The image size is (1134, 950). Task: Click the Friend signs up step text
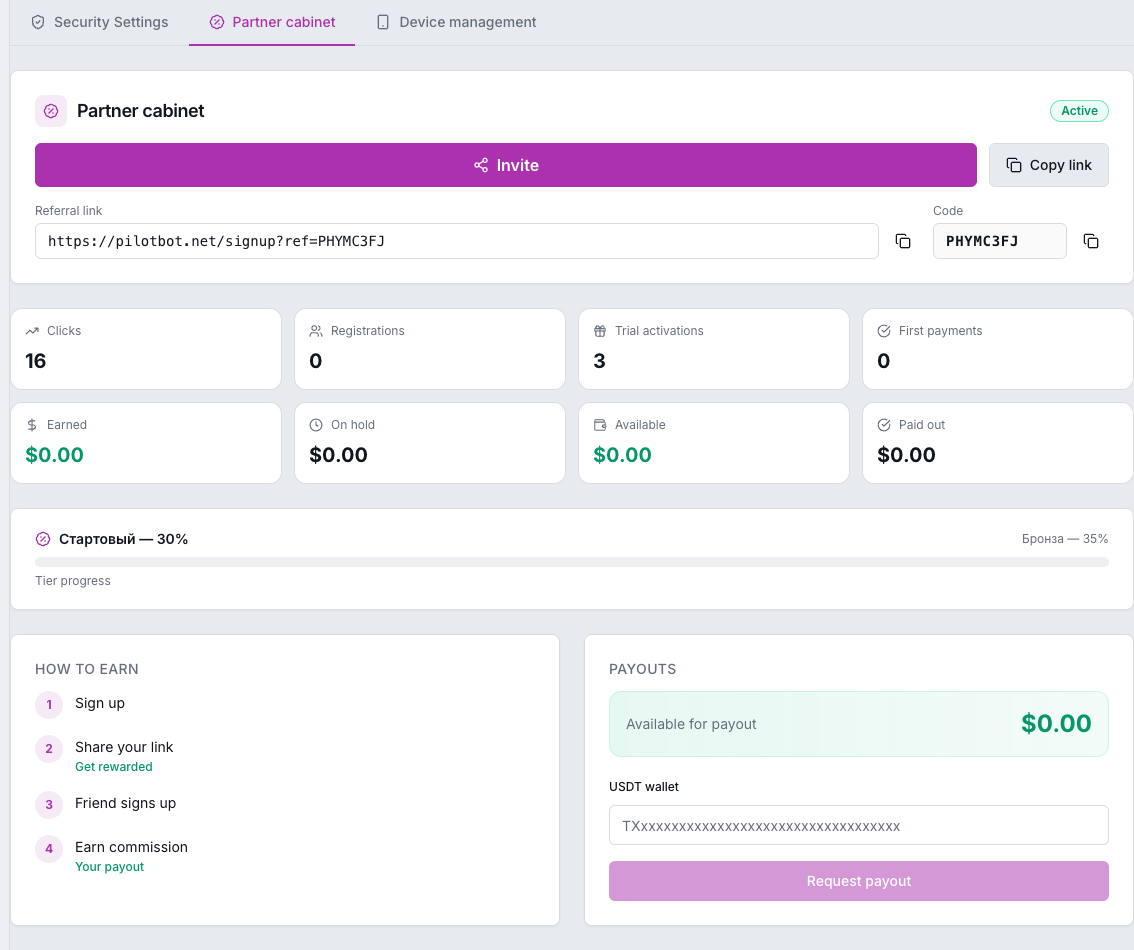[x=125, y=803]
